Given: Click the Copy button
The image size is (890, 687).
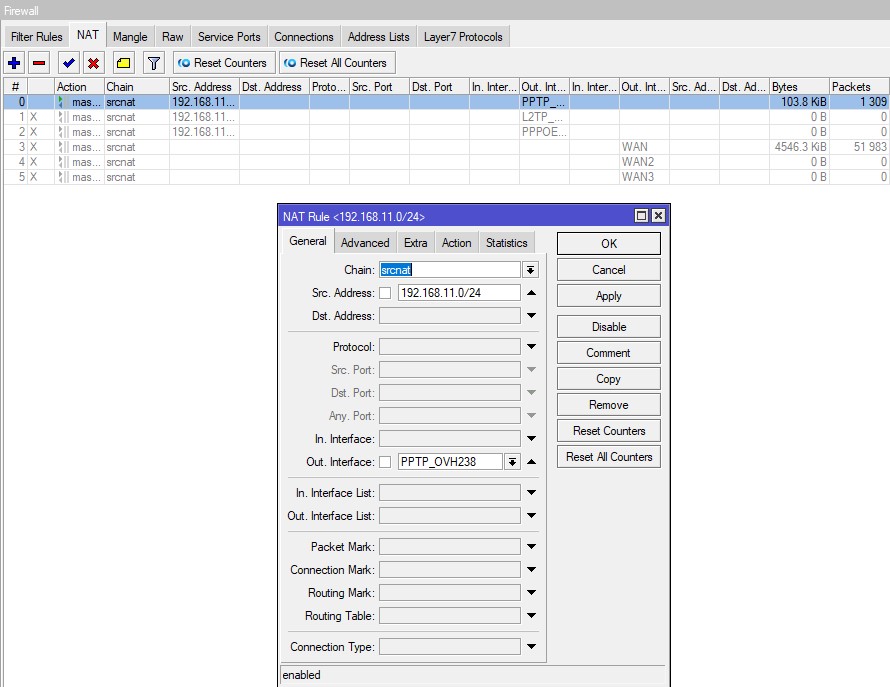Looking at the screenshot, I should pos(608,379).
